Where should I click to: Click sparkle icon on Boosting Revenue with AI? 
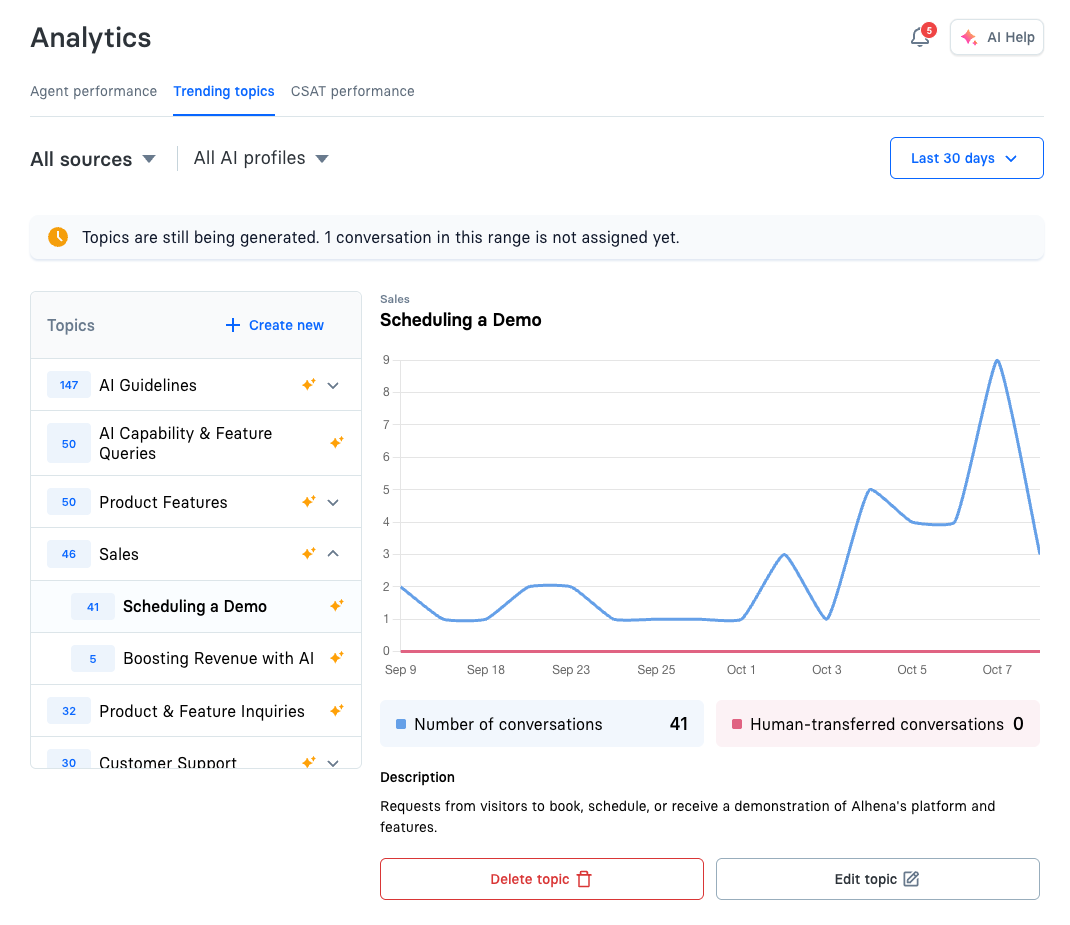pos(336,658)
